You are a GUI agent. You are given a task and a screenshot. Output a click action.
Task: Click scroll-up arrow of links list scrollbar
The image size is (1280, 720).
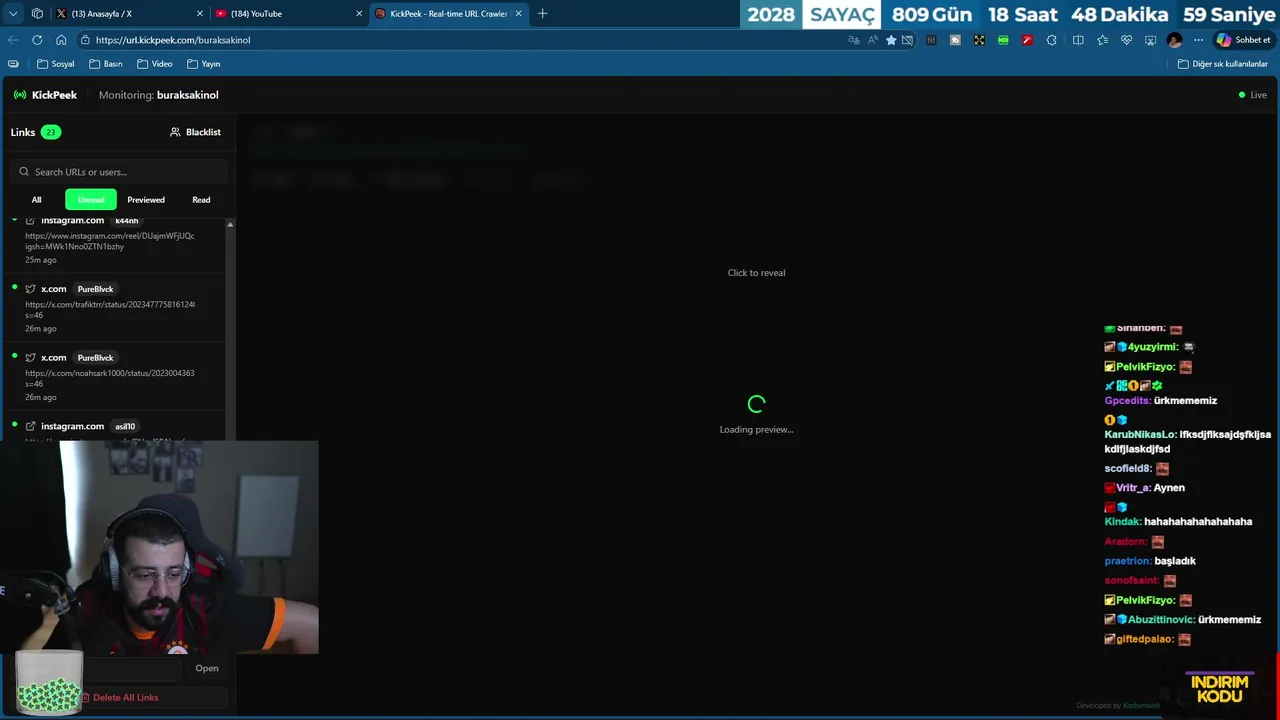click(230, 224)
